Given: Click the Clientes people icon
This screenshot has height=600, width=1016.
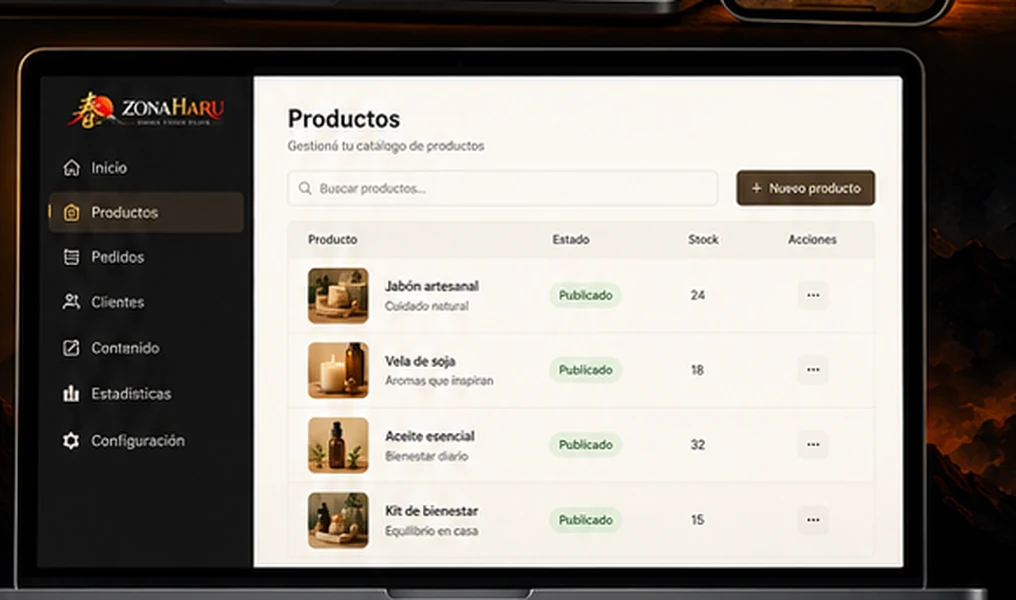Looking at the screenshot, I should pos(71,302).
